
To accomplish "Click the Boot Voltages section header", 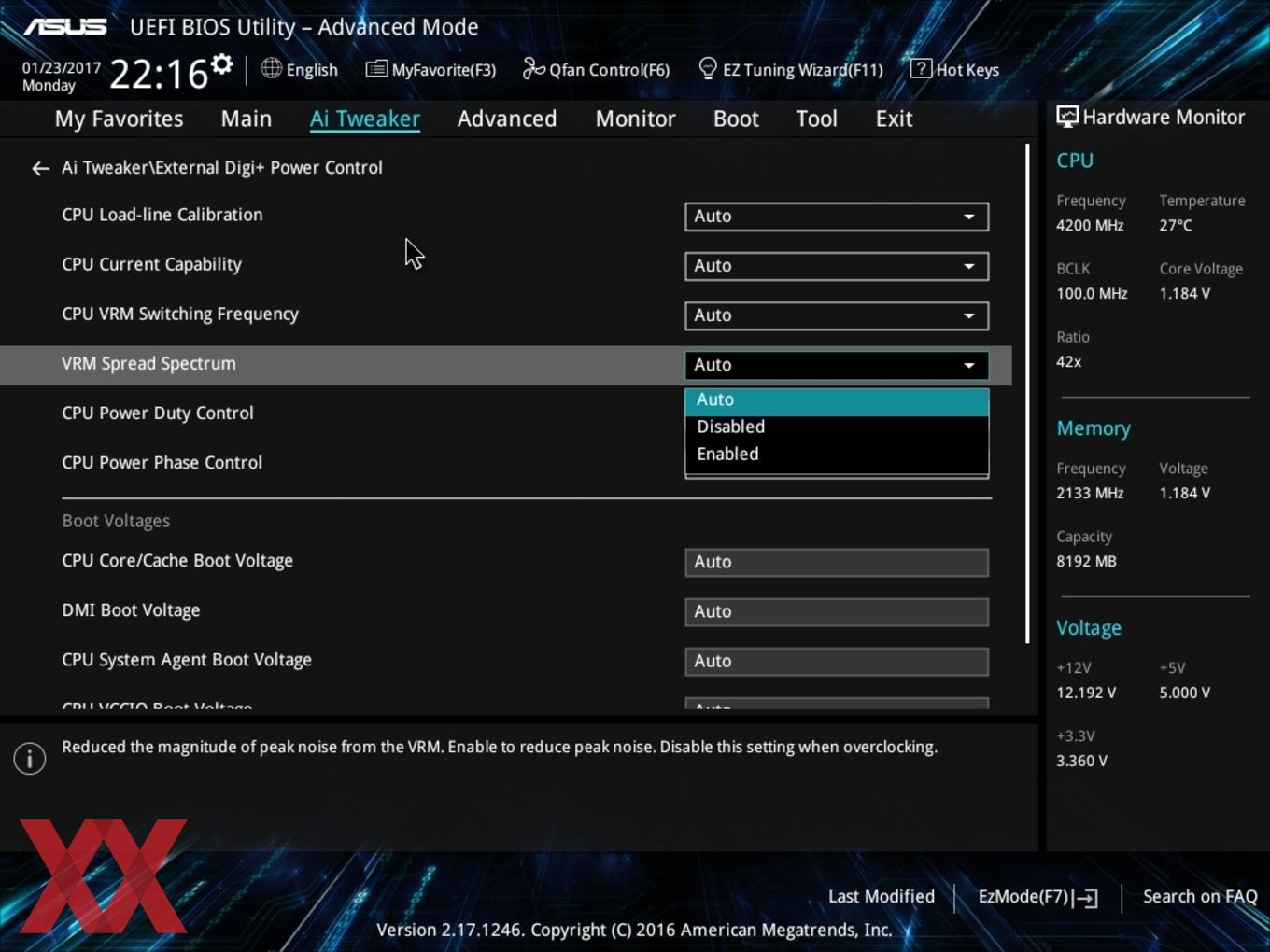I will tap(116, 521).
